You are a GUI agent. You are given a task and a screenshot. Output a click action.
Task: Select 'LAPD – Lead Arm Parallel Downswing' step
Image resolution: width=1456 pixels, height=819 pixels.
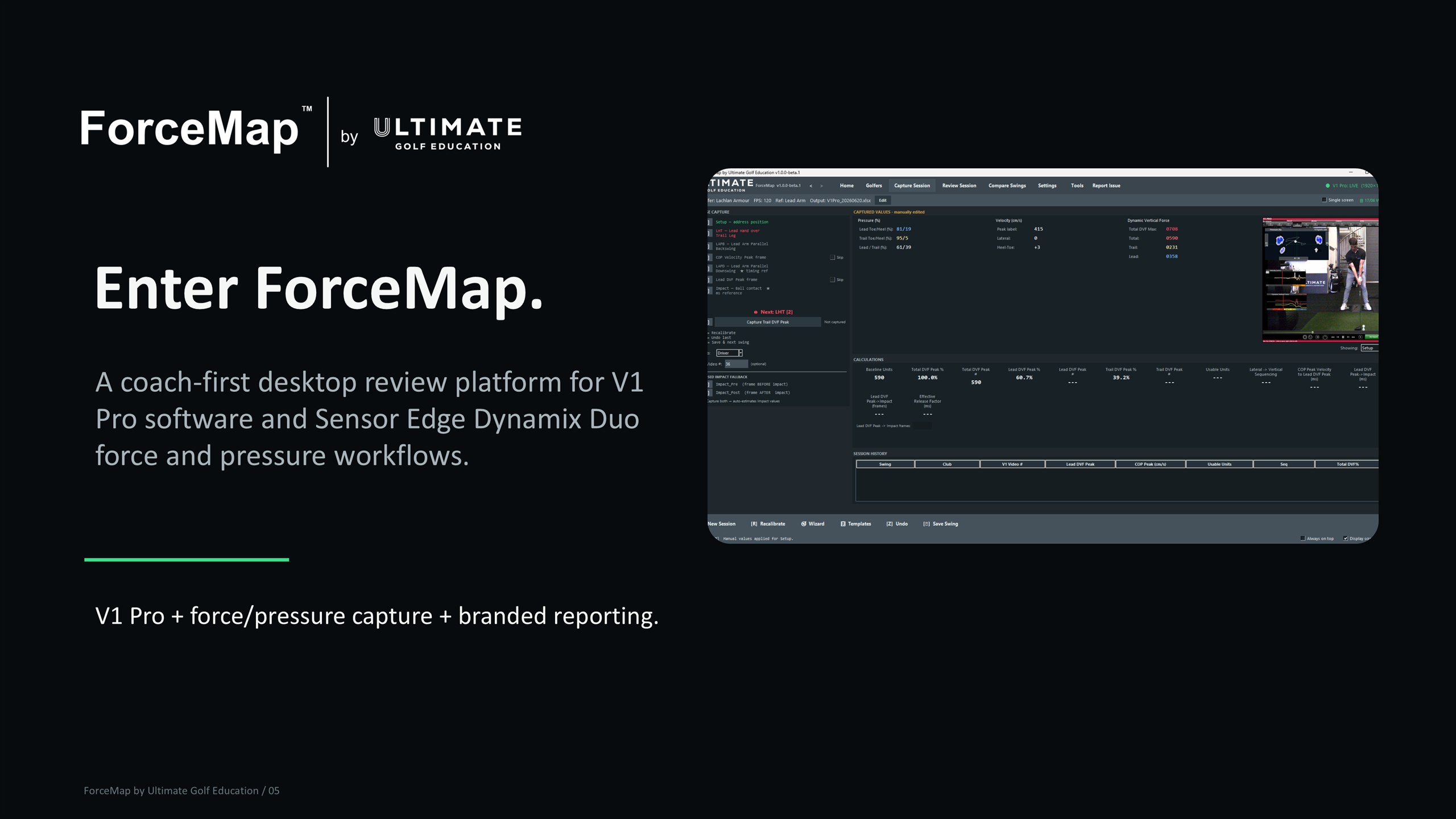(742, 268)
